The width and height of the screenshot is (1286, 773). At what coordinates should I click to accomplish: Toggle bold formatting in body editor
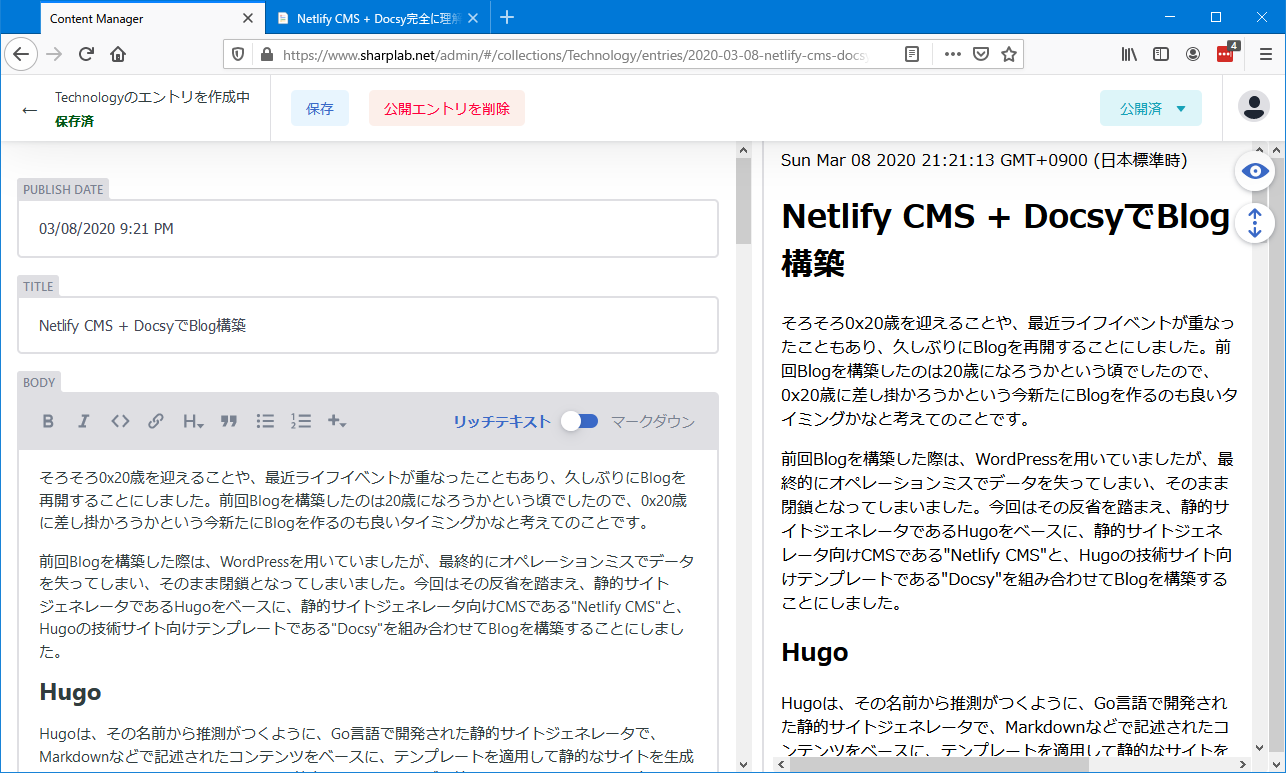click(x=48, y=421)
